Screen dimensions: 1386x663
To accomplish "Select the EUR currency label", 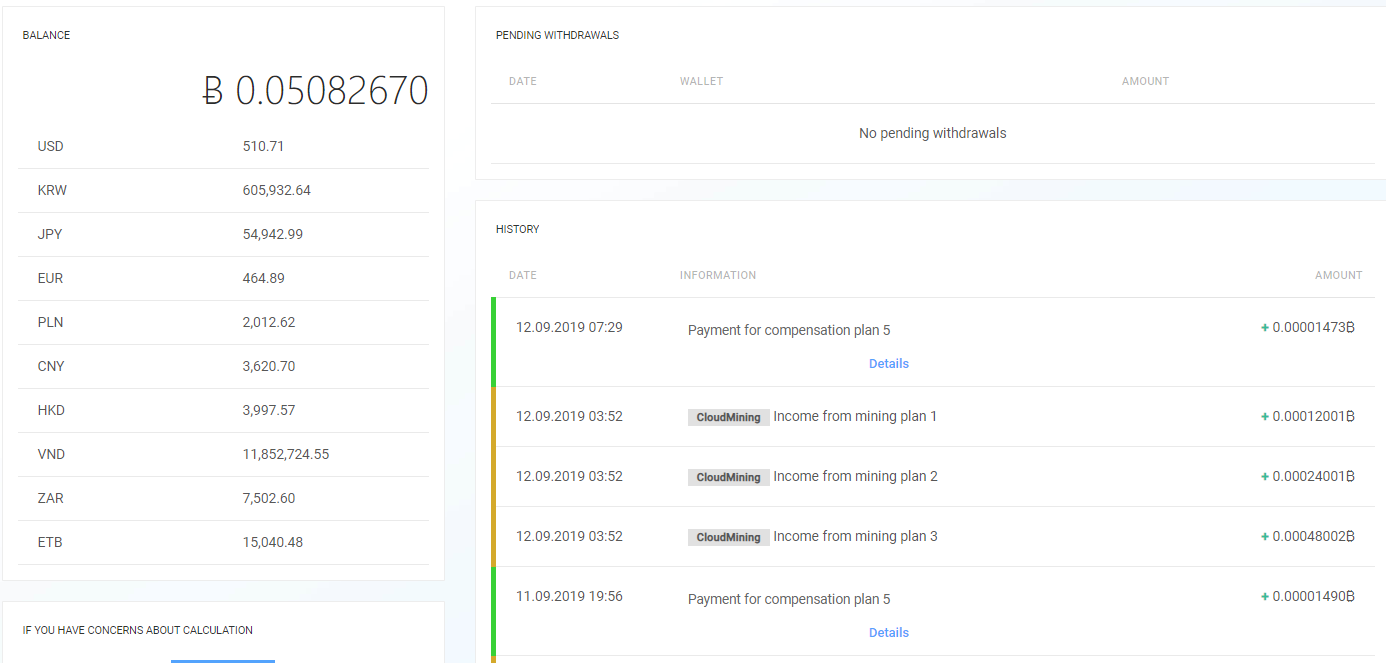I will [50, 278].
